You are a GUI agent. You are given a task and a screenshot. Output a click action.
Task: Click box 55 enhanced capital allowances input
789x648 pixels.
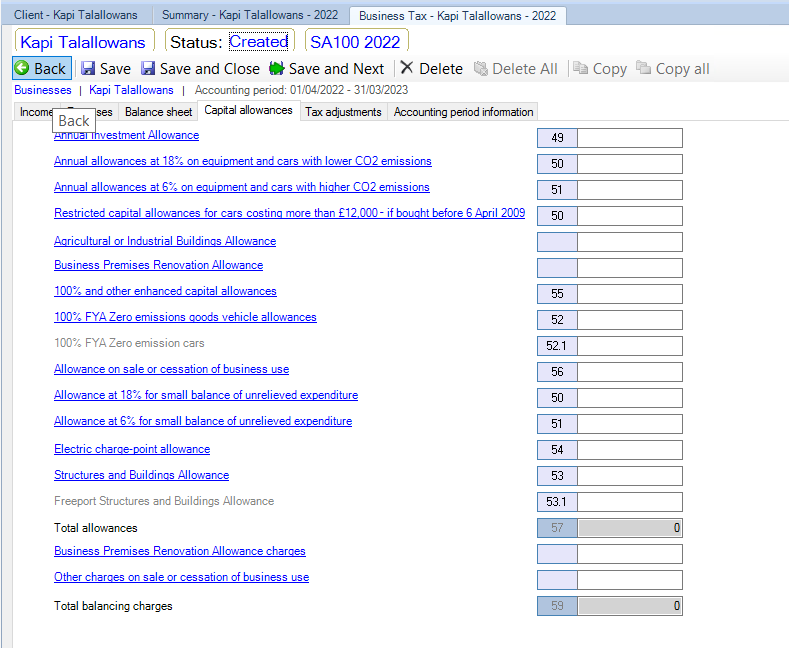630,294
